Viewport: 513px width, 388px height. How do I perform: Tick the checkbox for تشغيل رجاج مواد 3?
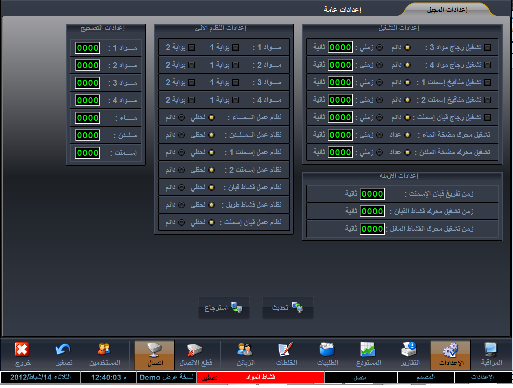coord(487,48)
